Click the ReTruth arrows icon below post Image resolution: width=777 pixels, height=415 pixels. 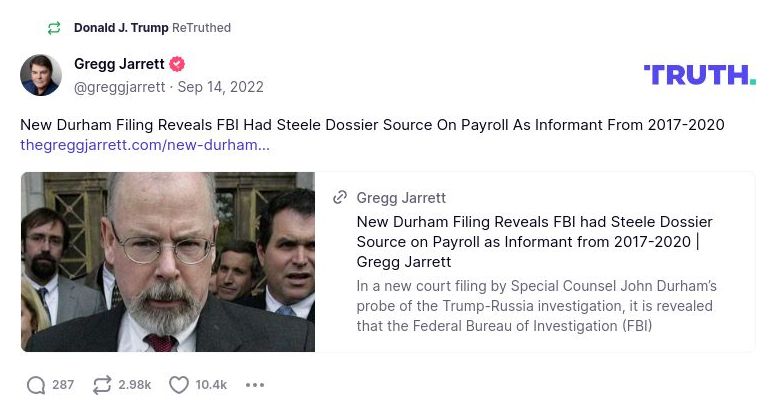point(101,385)
